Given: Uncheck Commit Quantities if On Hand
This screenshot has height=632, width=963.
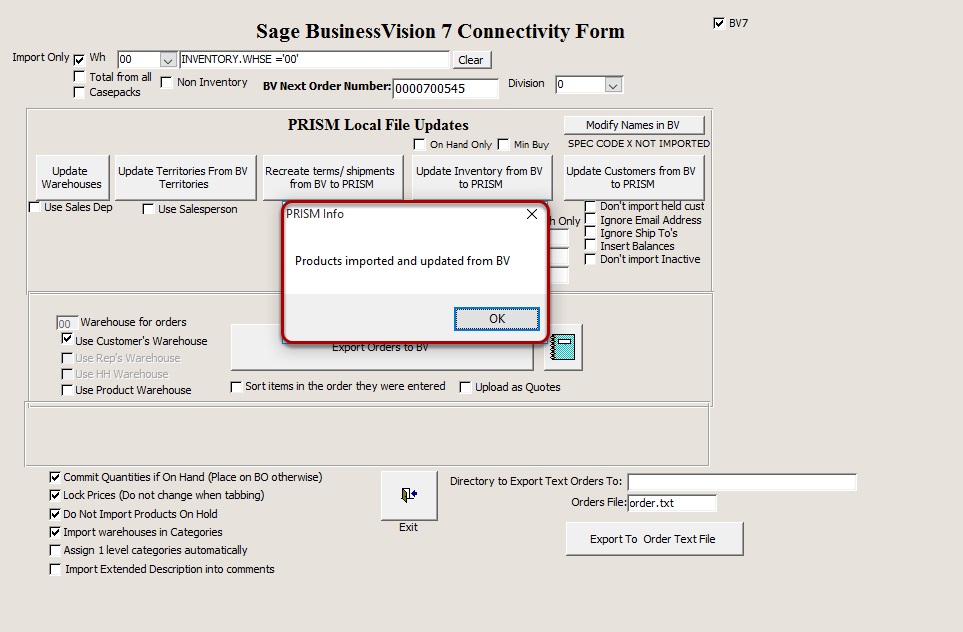Looking at the screenshot, I should coord(55,477).
